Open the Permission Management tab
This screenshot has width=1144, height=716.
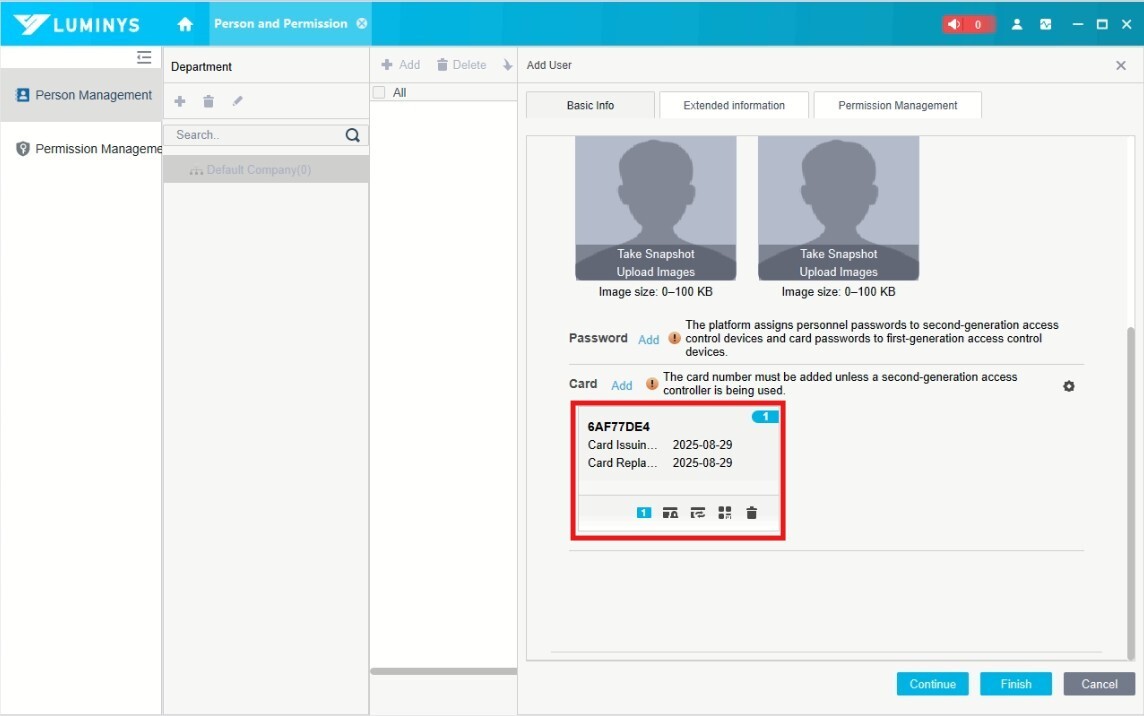[x=897, y=105]
